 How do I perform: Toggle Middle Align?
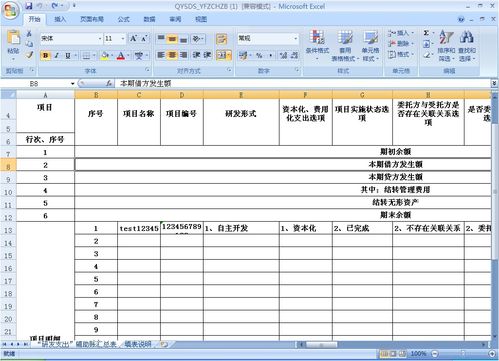172,39
